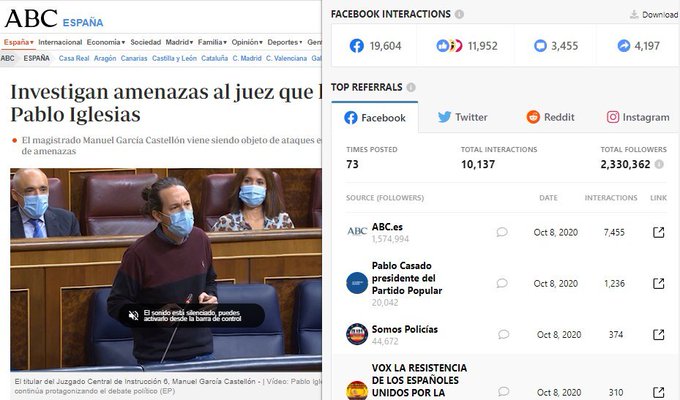
Task: Open the C. Valenciana regional link
Action: [x=286, y=58]
